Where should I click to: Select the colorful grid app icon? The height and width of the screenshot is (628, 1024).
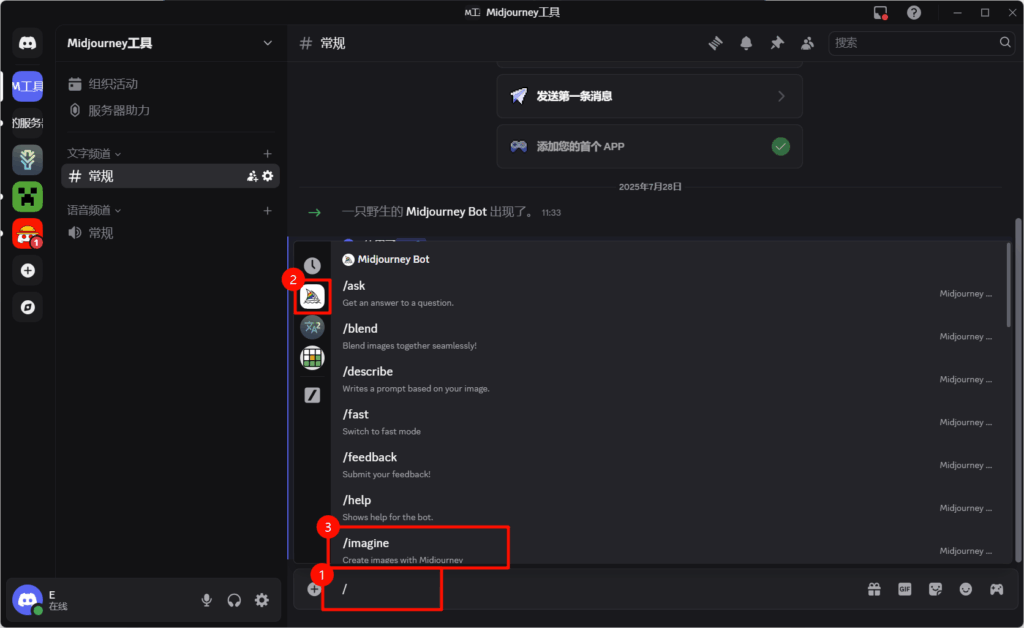312,358
